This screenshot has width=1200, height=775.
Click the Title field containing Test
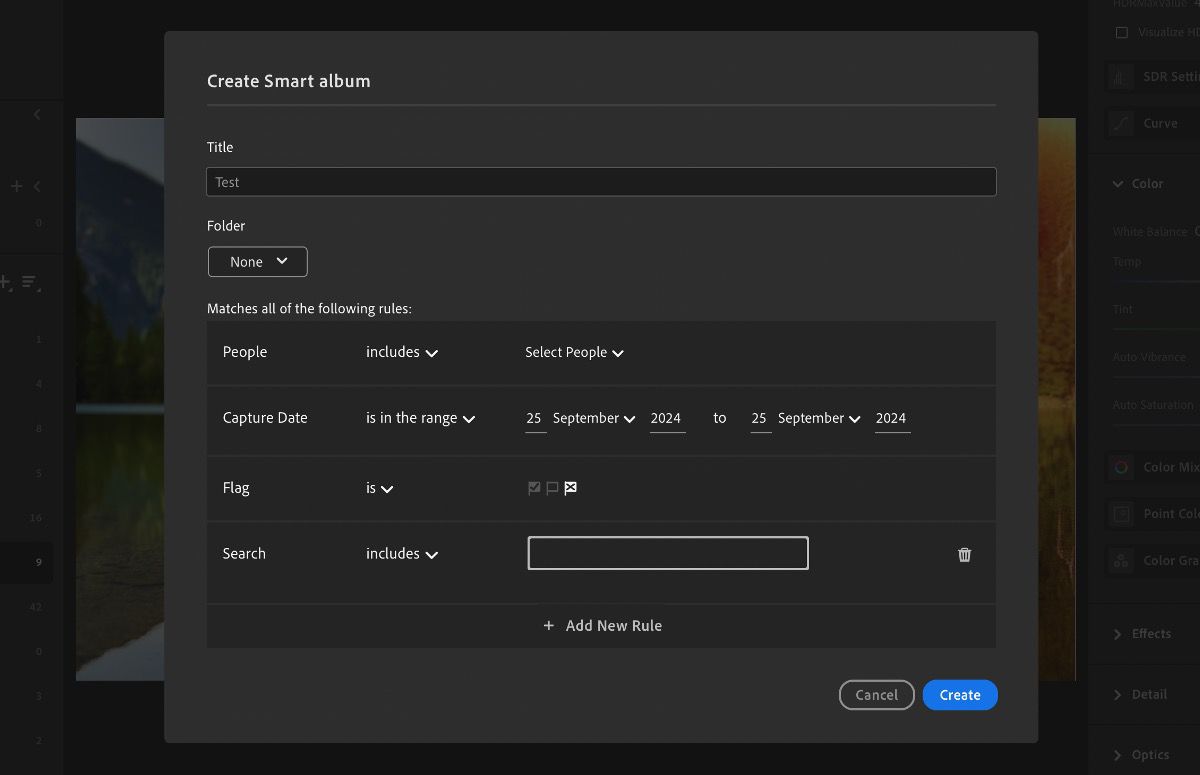pyautogui.click(x=601, y=181)
